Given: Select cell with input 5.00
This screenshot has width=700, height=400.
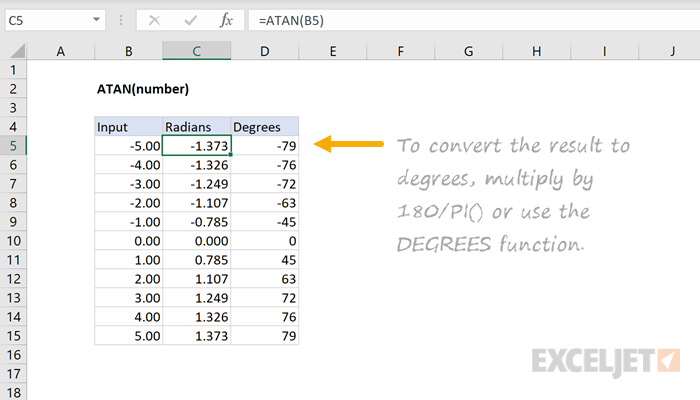Looking at the screenshot, I should (129, 335).
